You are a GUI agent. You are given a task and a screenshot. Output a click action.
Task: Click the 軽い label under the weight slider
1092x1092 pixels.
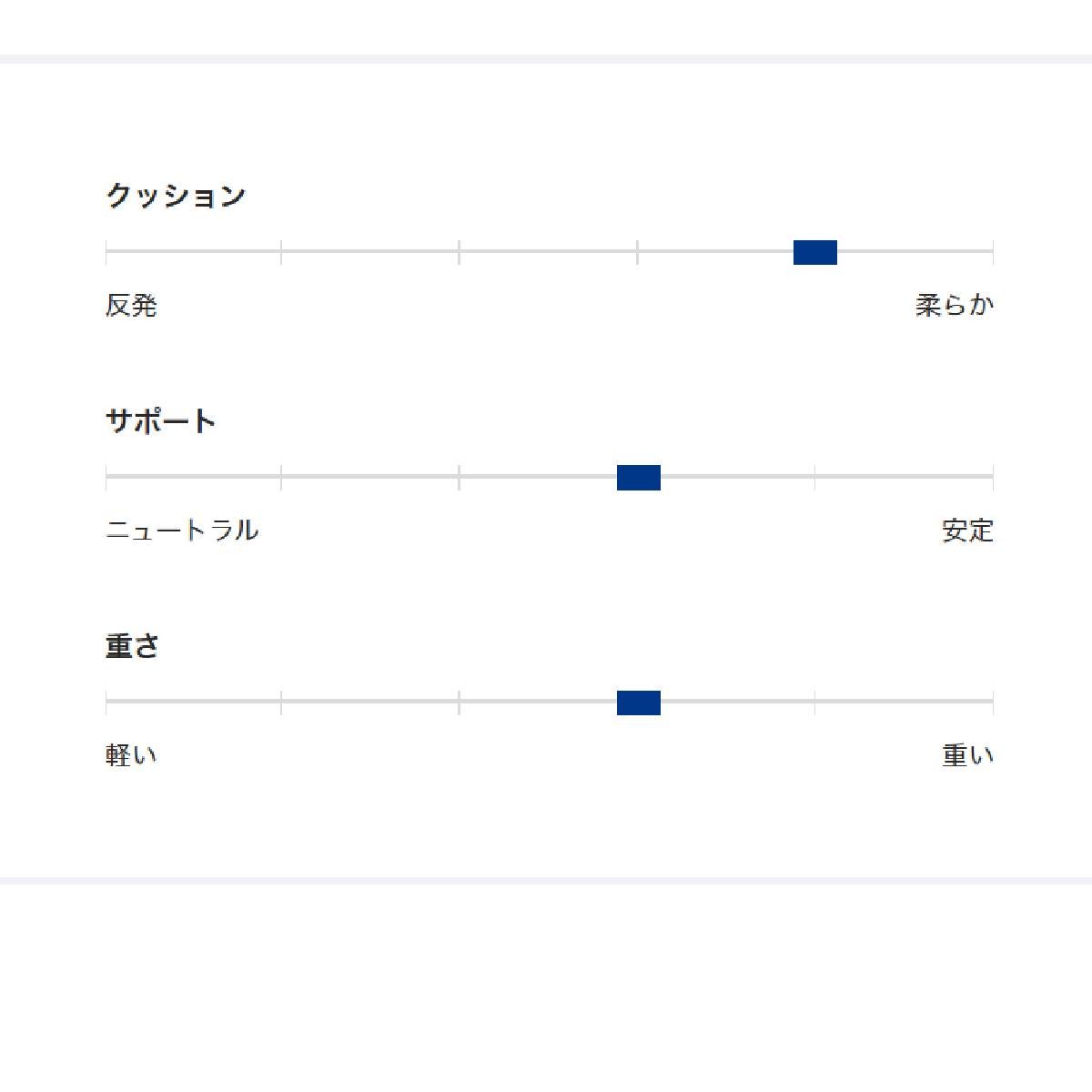tap(131, 755)
